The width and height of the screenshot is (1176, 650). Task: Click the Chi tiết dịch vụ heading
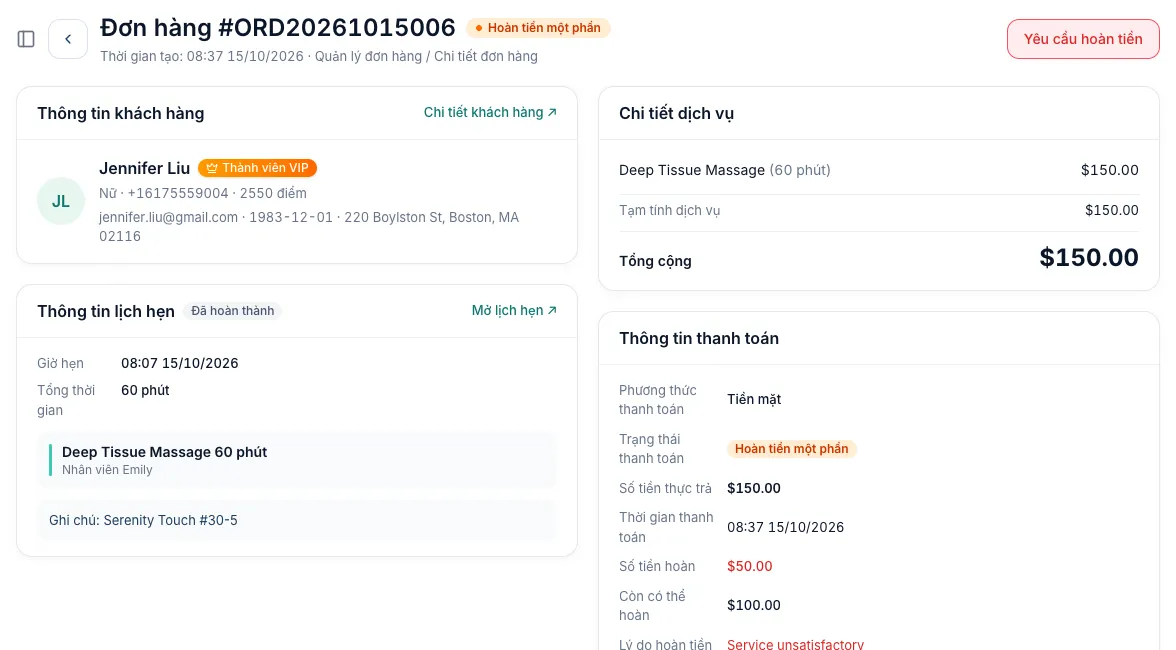pos(676,113)
